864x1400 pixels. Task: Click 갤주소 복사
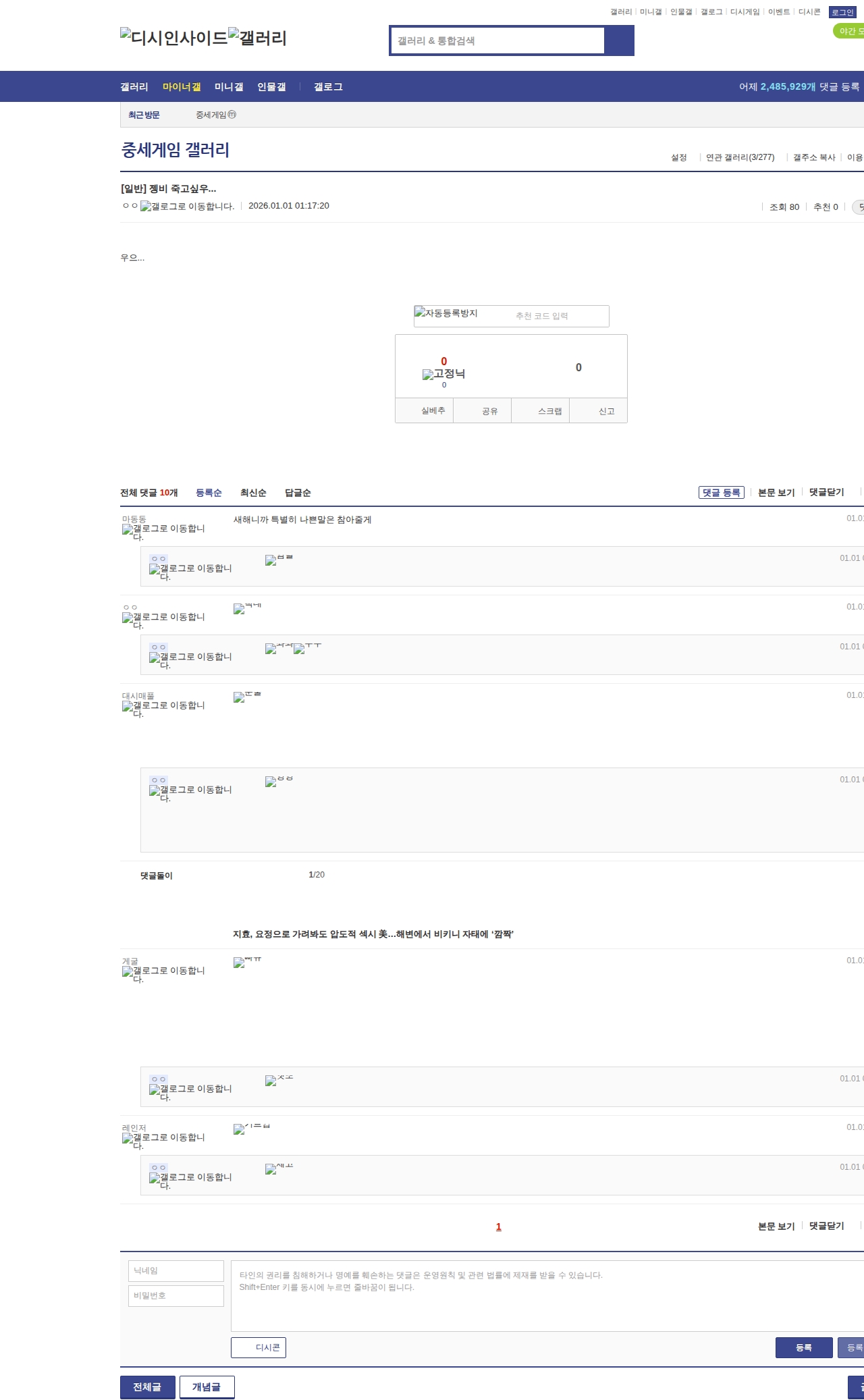point(814,157)
